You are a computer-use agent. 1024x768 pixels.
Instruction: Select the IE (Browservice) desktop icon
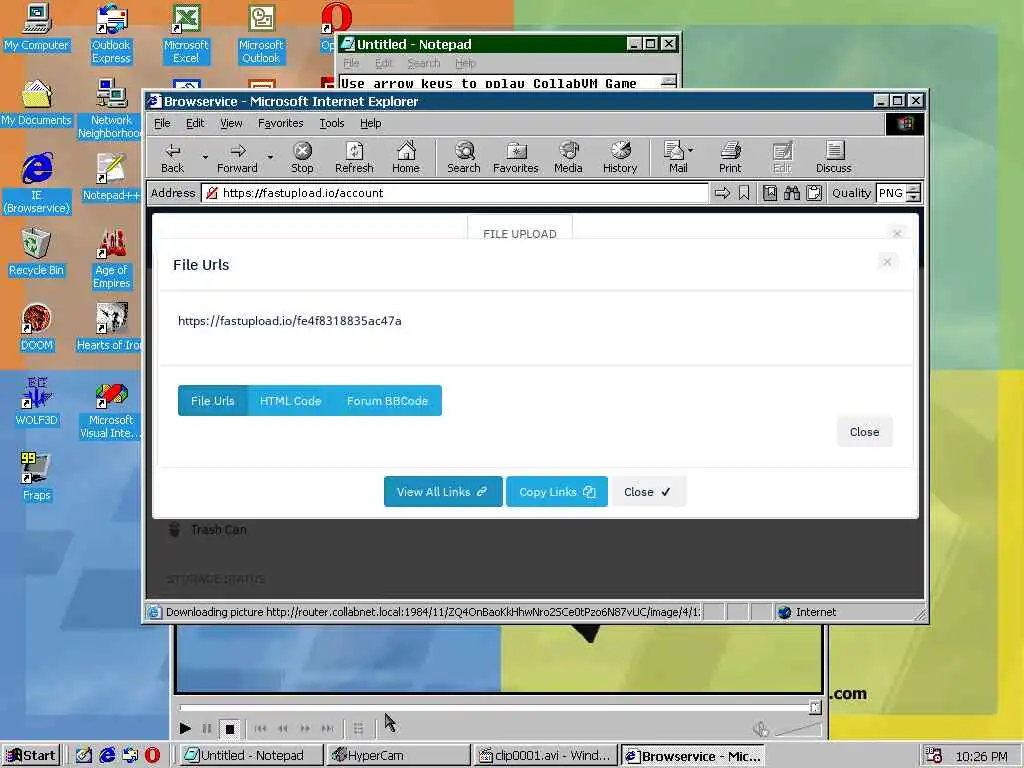pos(36,184)
